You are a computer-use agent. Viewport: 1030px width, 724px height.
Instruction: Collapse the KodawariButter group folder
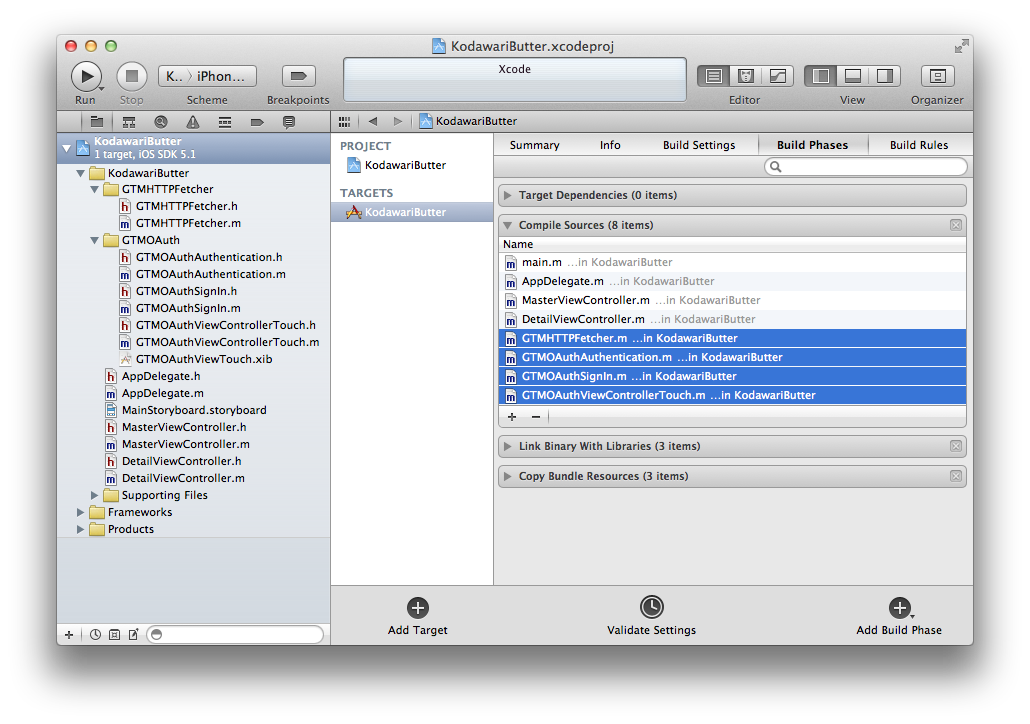pyautogui.click(x=80, y=173)
